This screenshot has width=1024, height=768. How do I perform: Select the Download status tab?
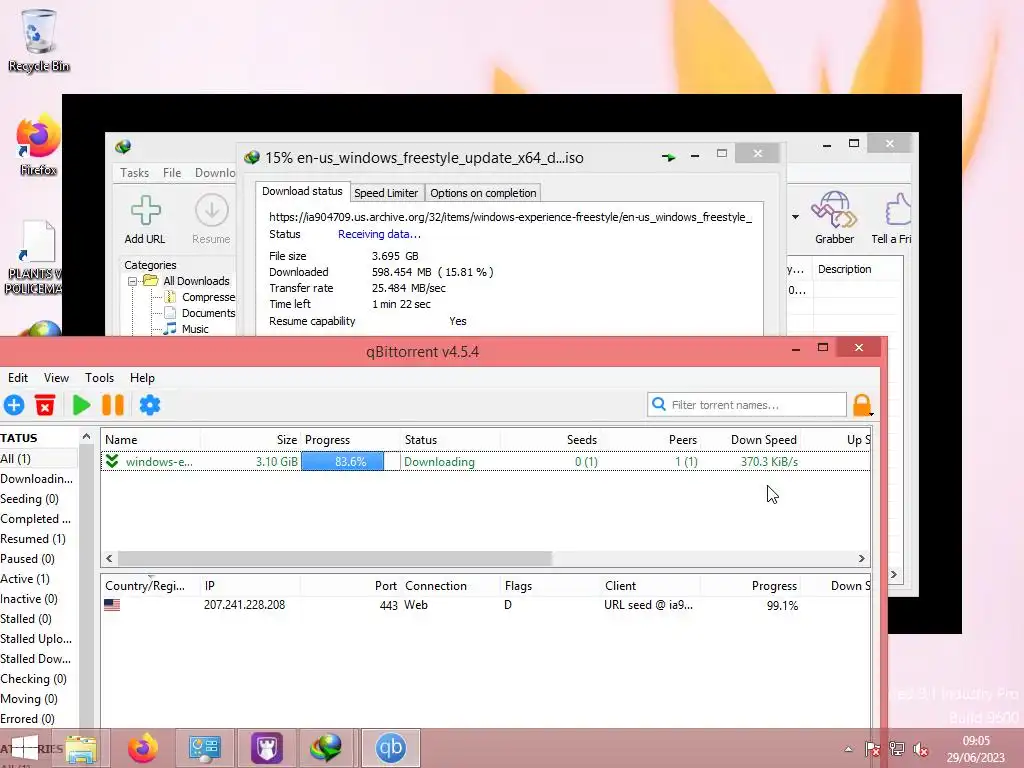[x=302, y=191]
